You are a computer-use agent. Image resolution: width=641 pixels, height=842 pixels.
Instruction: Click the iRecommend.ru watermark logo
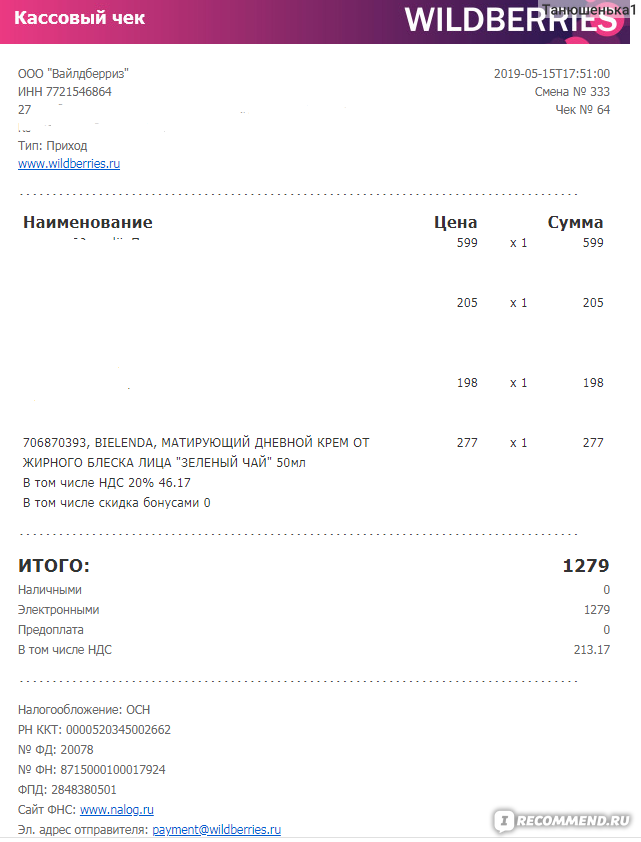coord(562,821)
